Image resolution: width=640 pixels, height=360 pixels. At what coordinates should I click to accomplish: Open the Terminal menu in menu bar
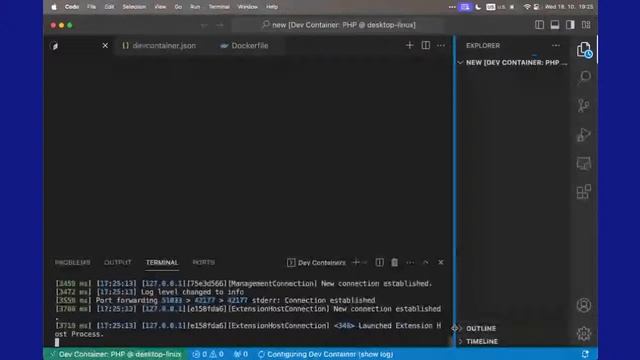[x=219, y=7]
